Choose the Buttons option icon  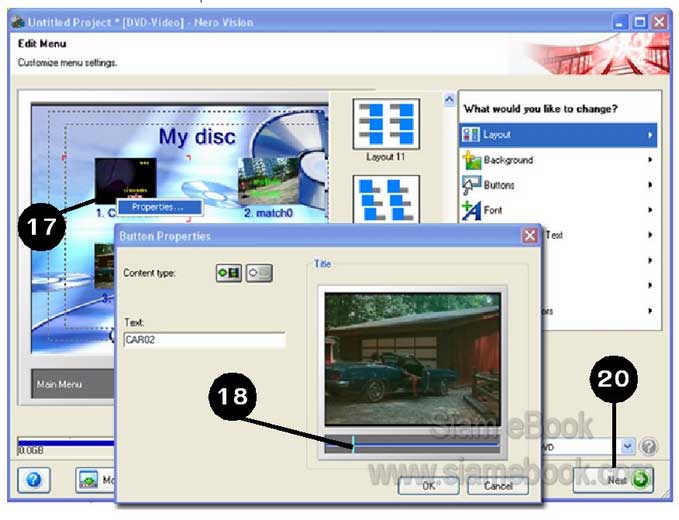pos(471,185)
